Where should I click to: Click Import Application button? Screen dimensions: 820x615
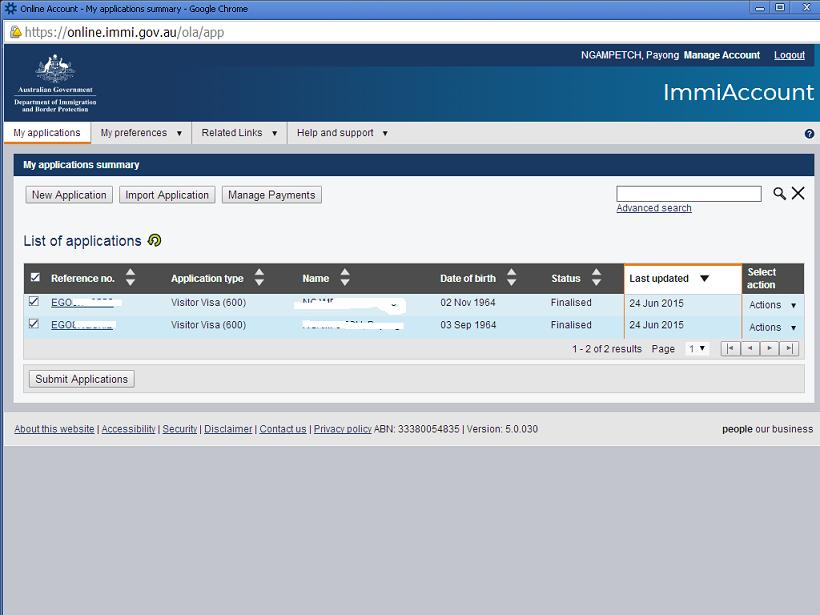pyautogui.click(x=167, y=195)
